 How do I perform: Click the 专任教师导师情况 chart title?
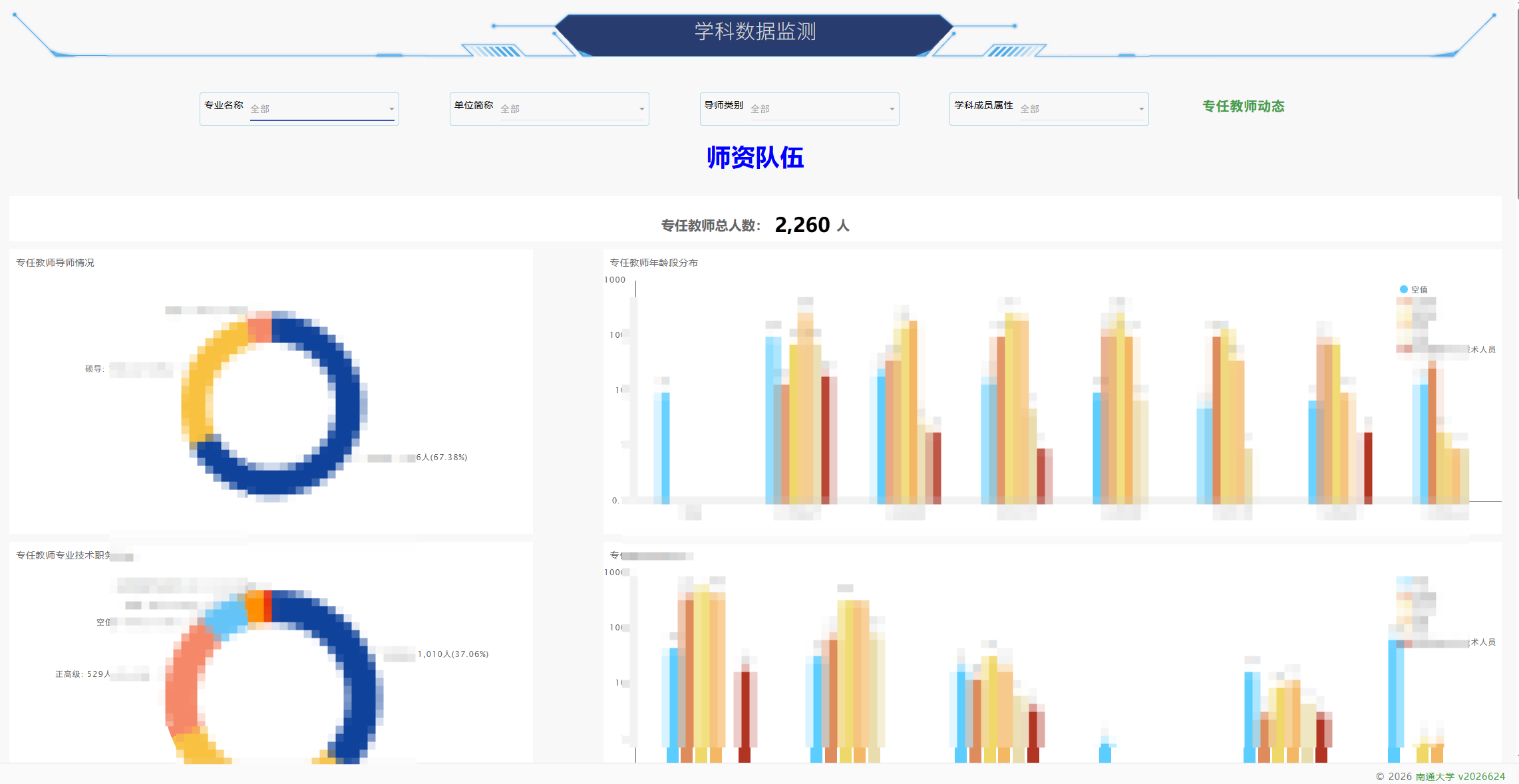coord(55,263)
